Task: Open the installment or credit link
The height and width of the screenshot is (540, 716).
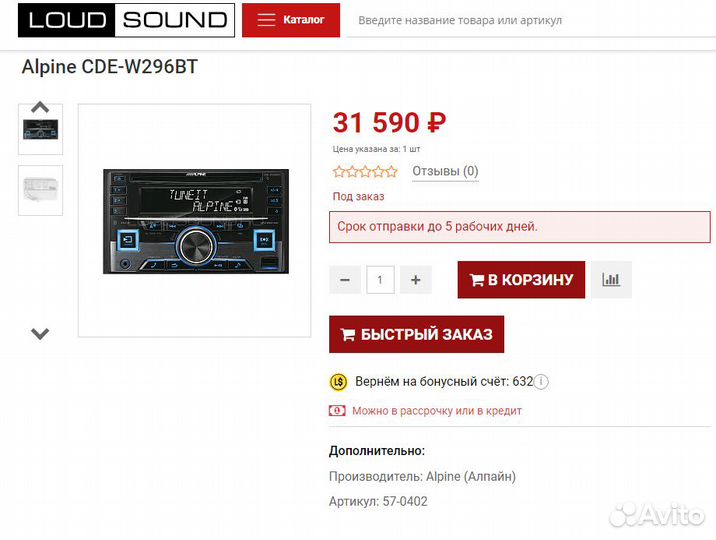Action: coord(437,411)
